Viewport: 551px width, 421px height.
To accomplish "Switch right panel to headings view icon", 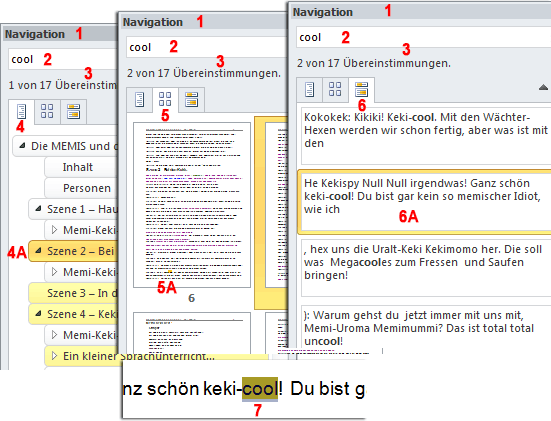I will [x=309, y=89].
